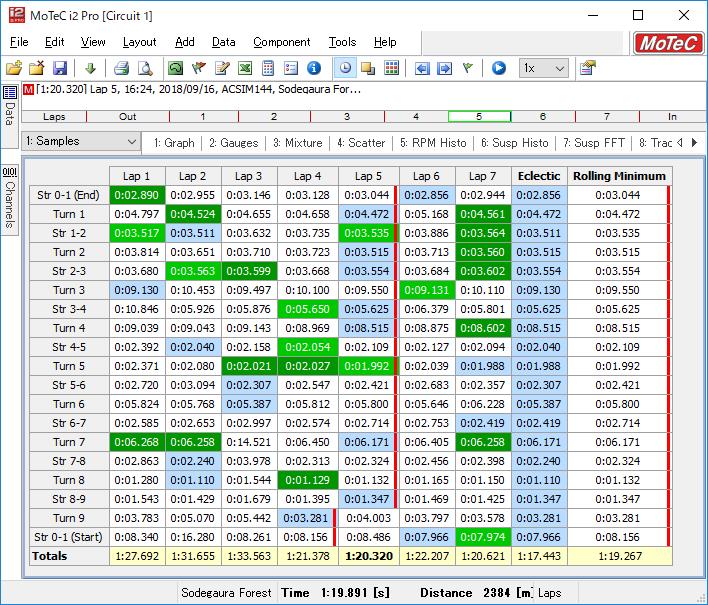Open the File menu
This screenshot has width=708, height=605.
point(19,42)
